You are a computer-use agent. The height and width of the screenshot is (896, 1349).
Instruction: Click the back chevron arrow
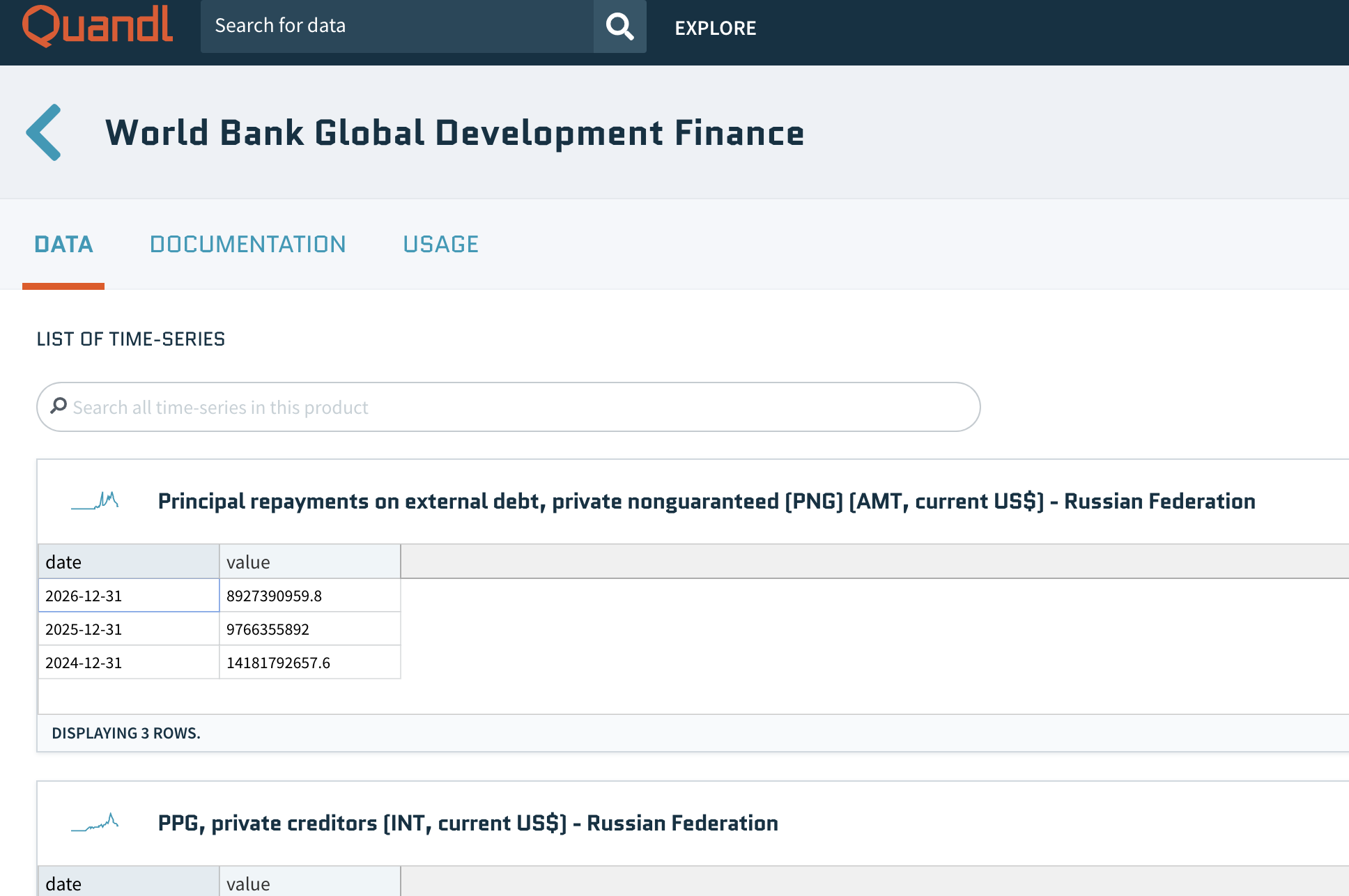point(45,132)
